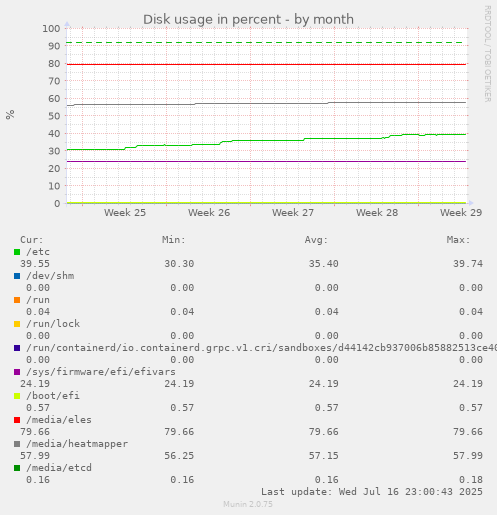Click the red /media/eles legend swatch

pyautogui.click(x=17, y=420)
